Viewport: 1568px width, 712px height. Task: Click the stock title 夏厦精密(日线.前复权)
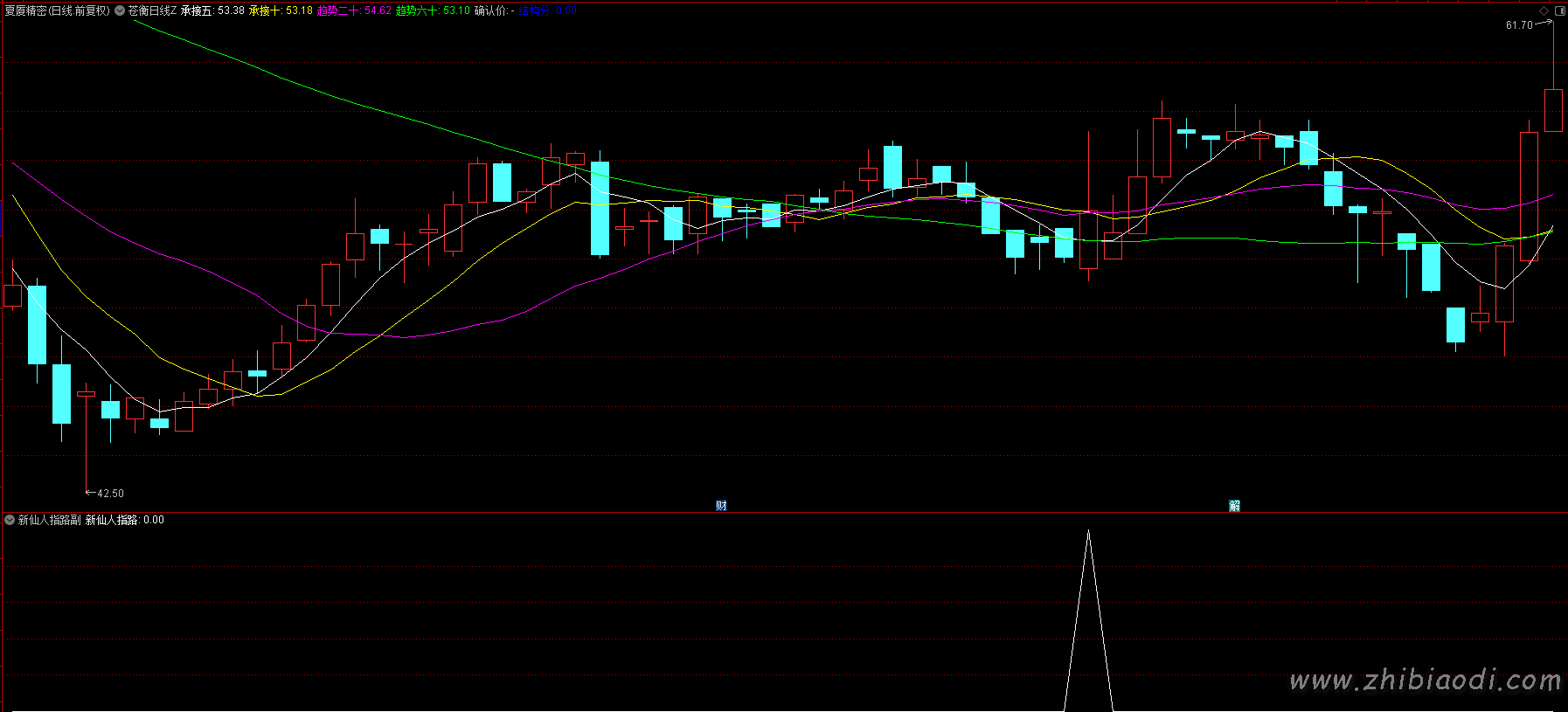[x=58, y=10]
